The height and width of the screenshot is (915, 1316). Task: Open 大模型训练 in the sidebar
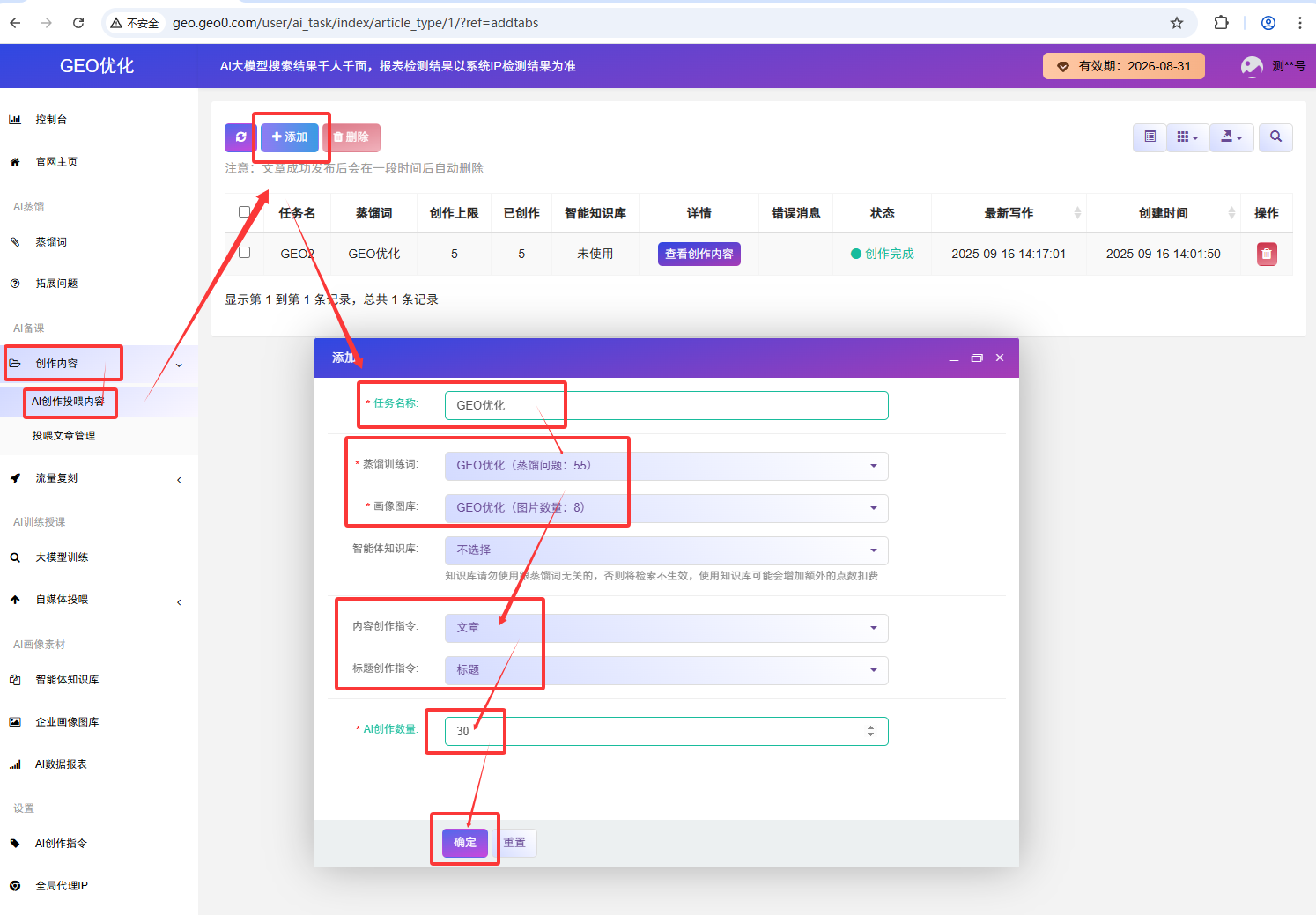[x=62, y=557]
